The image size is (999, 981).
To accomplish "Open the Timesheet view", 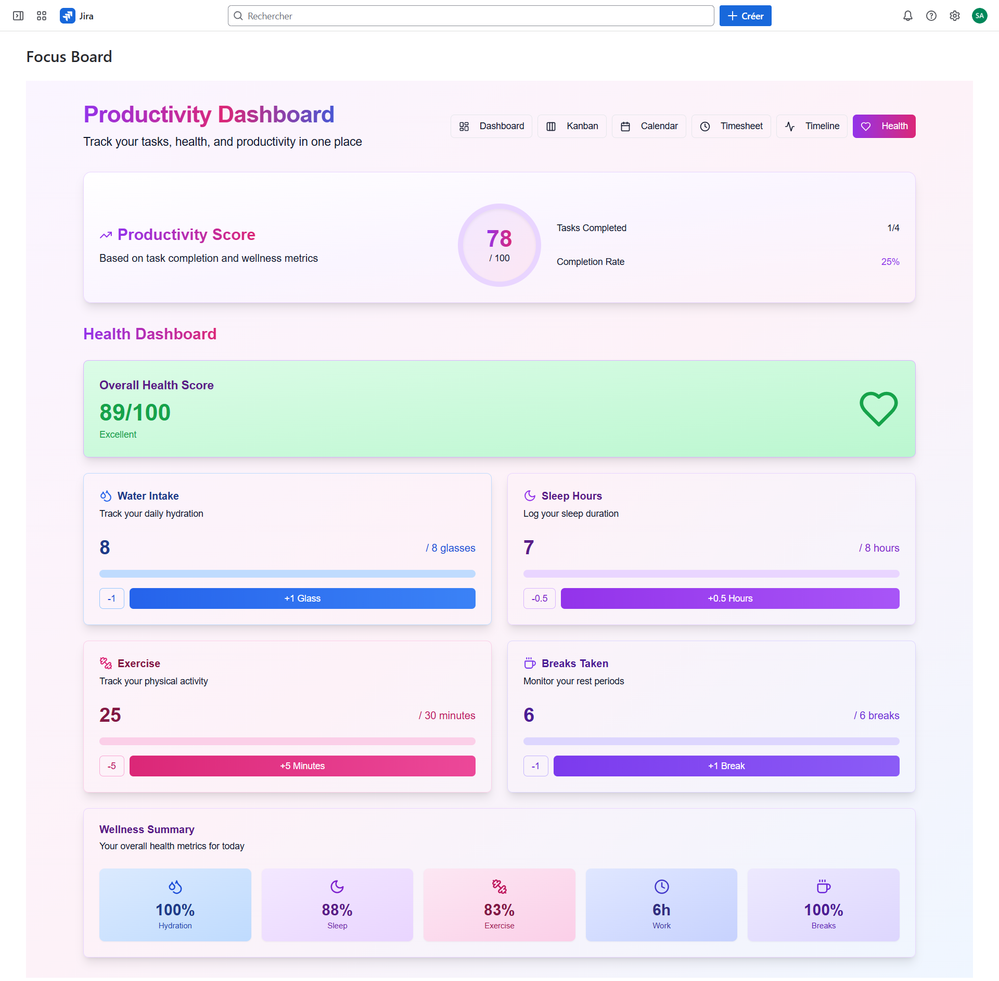I will (x=731, y=126).
